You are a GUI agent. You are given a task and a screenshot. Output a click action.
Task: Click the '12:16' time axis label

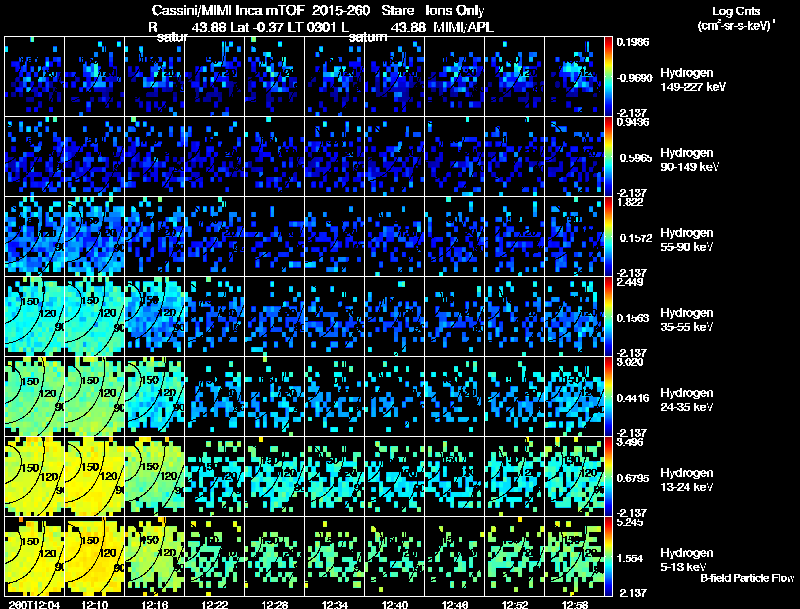tap(155, 604)
